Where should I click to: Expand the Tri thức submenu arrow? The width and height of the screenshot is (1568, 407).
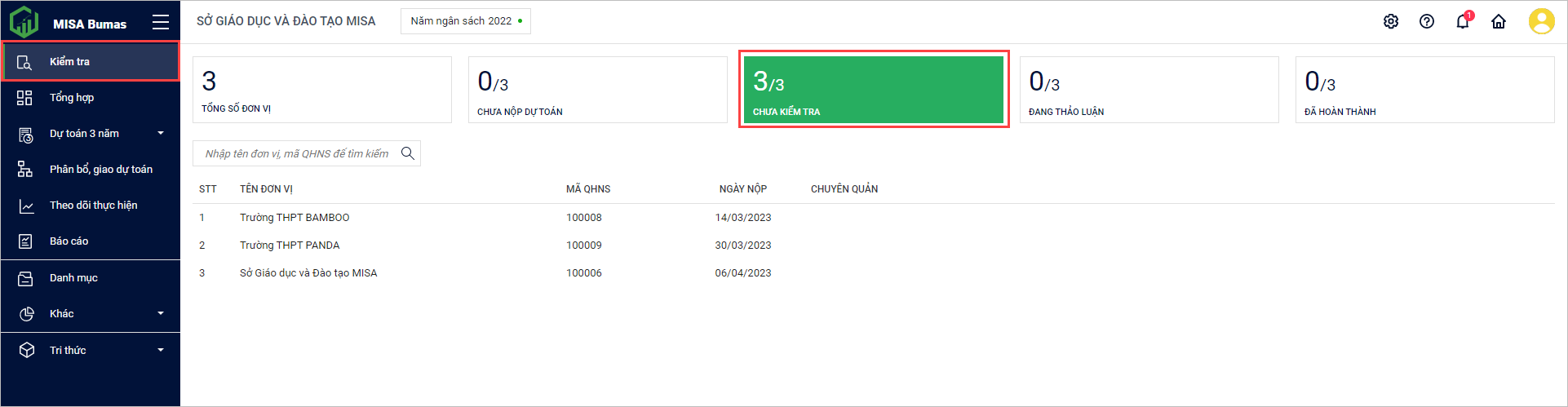click(x=161, y=351)
